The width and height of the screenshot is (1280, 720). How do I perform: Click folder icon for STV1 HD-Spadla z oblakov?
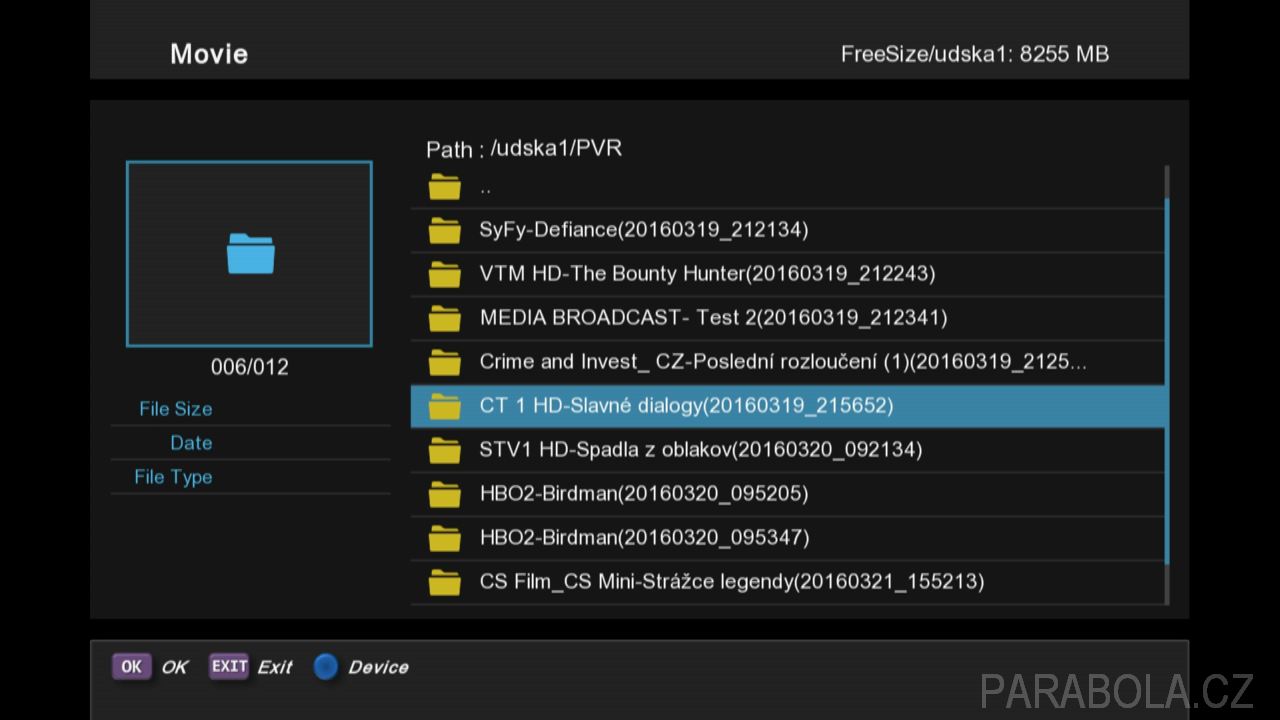click(x=445, y=450)
